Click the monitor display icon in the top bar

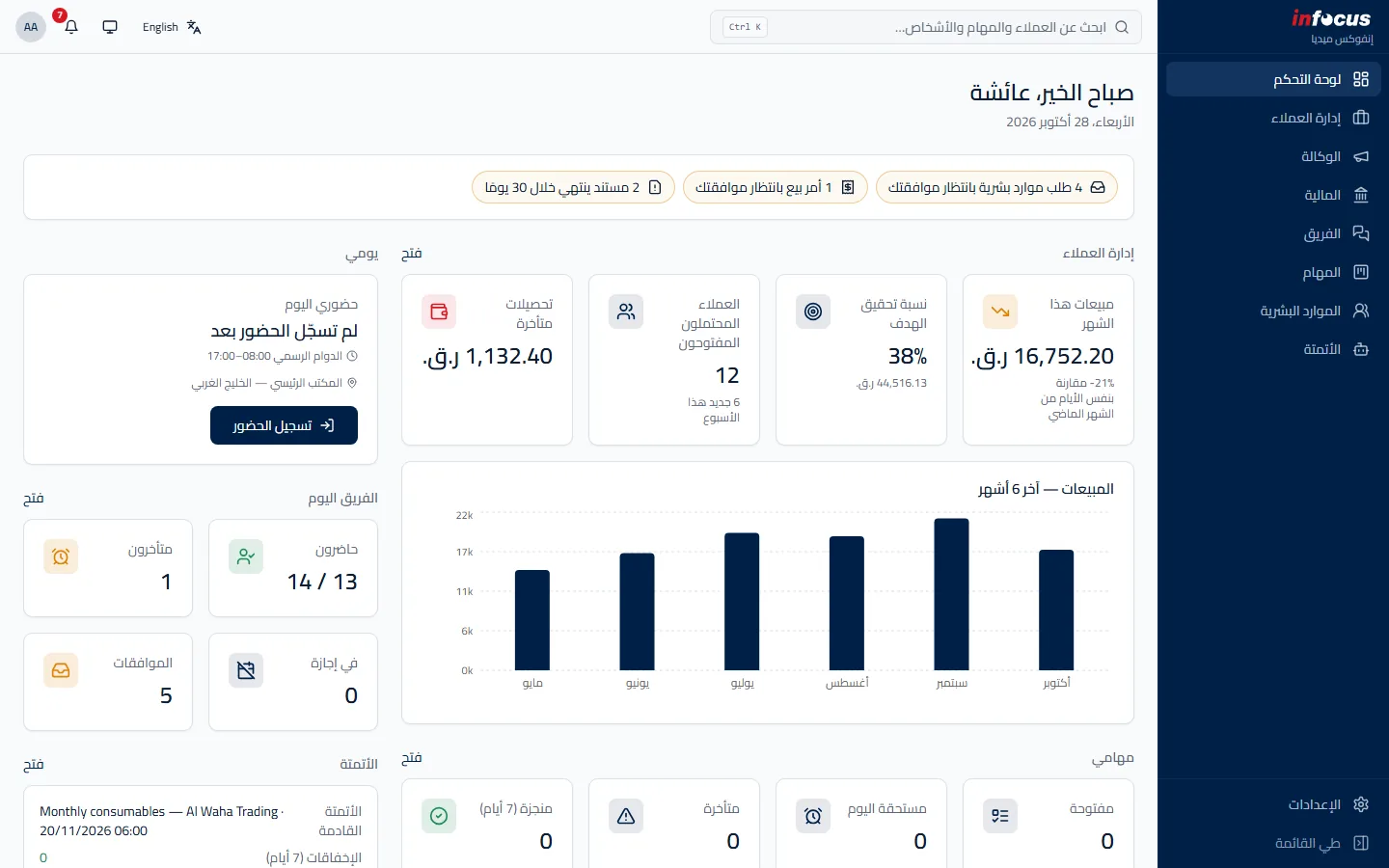(110, 27)
